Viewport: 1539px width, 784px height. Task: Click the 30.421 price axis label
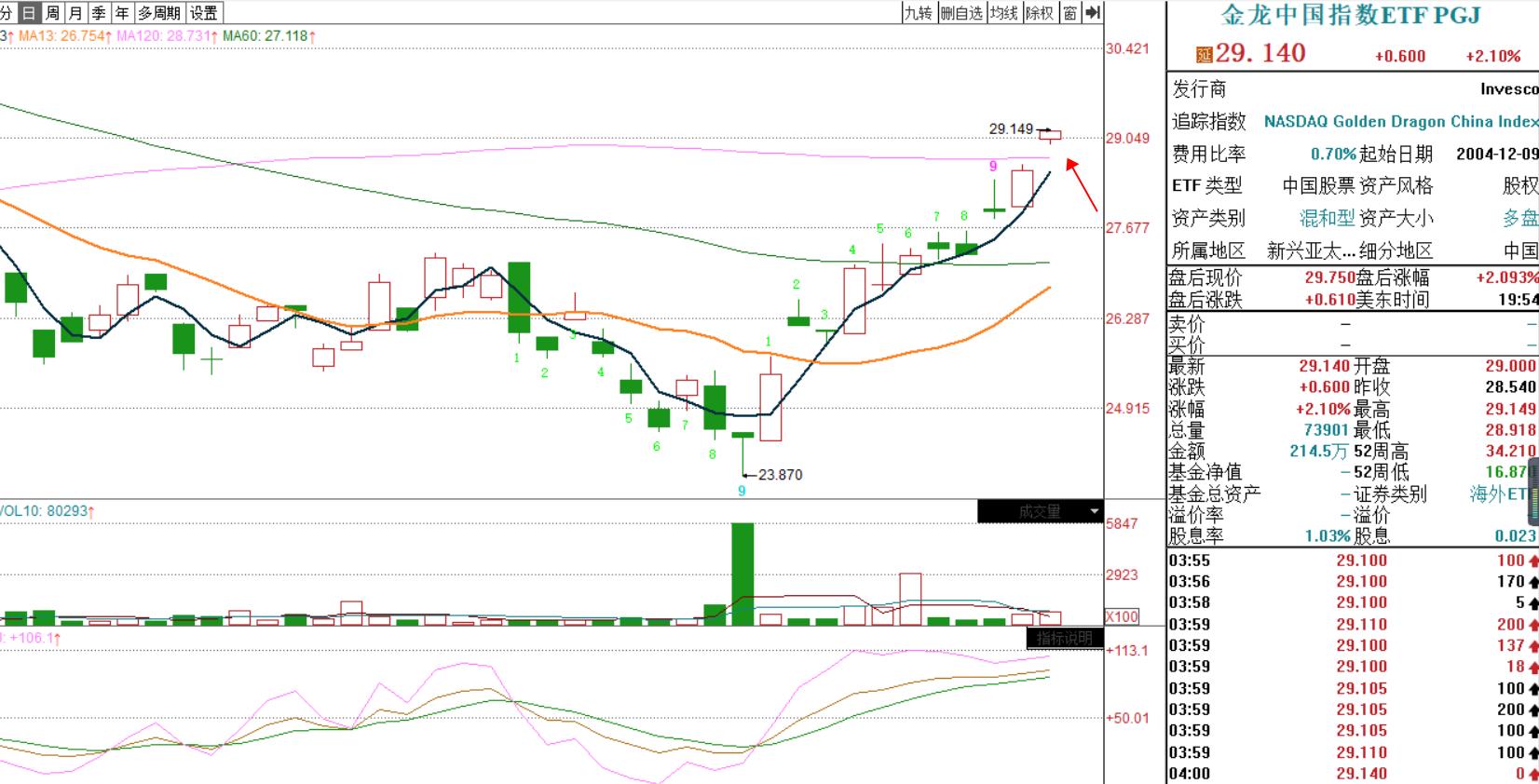1127,49
